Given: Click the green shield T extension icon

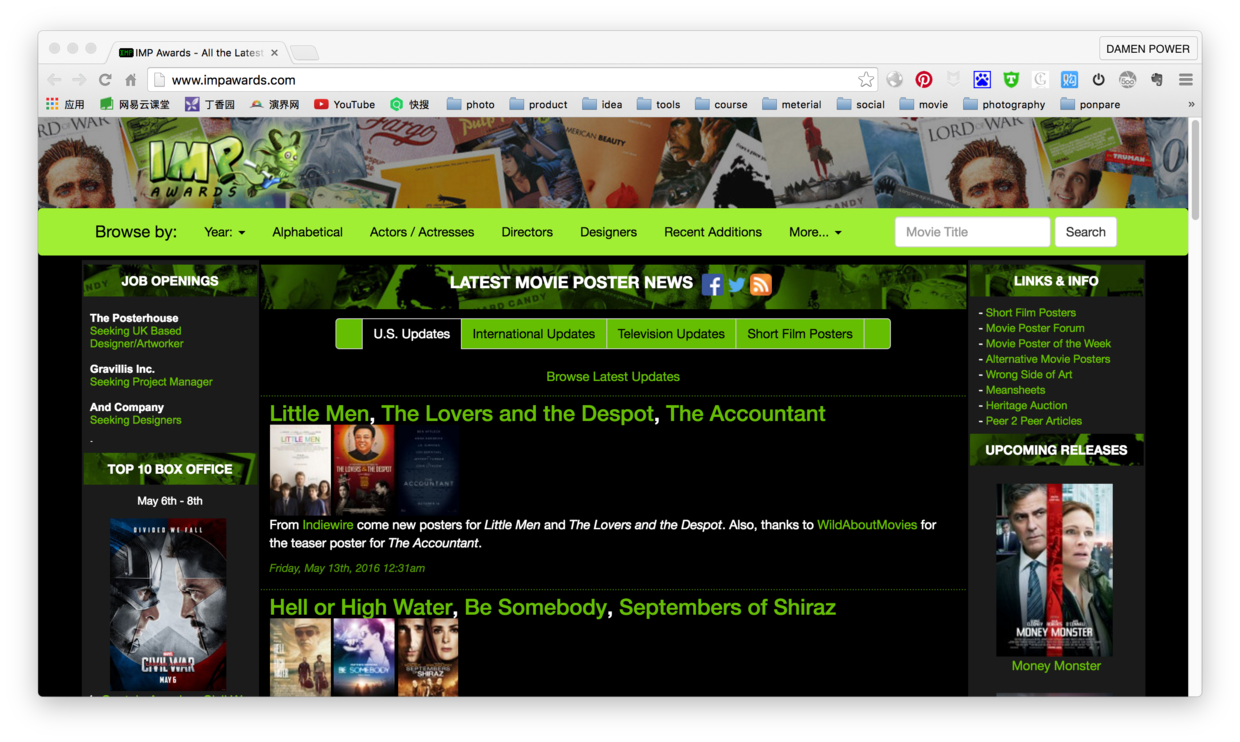Looking at the screenshot, I should tap(1011, 80).
